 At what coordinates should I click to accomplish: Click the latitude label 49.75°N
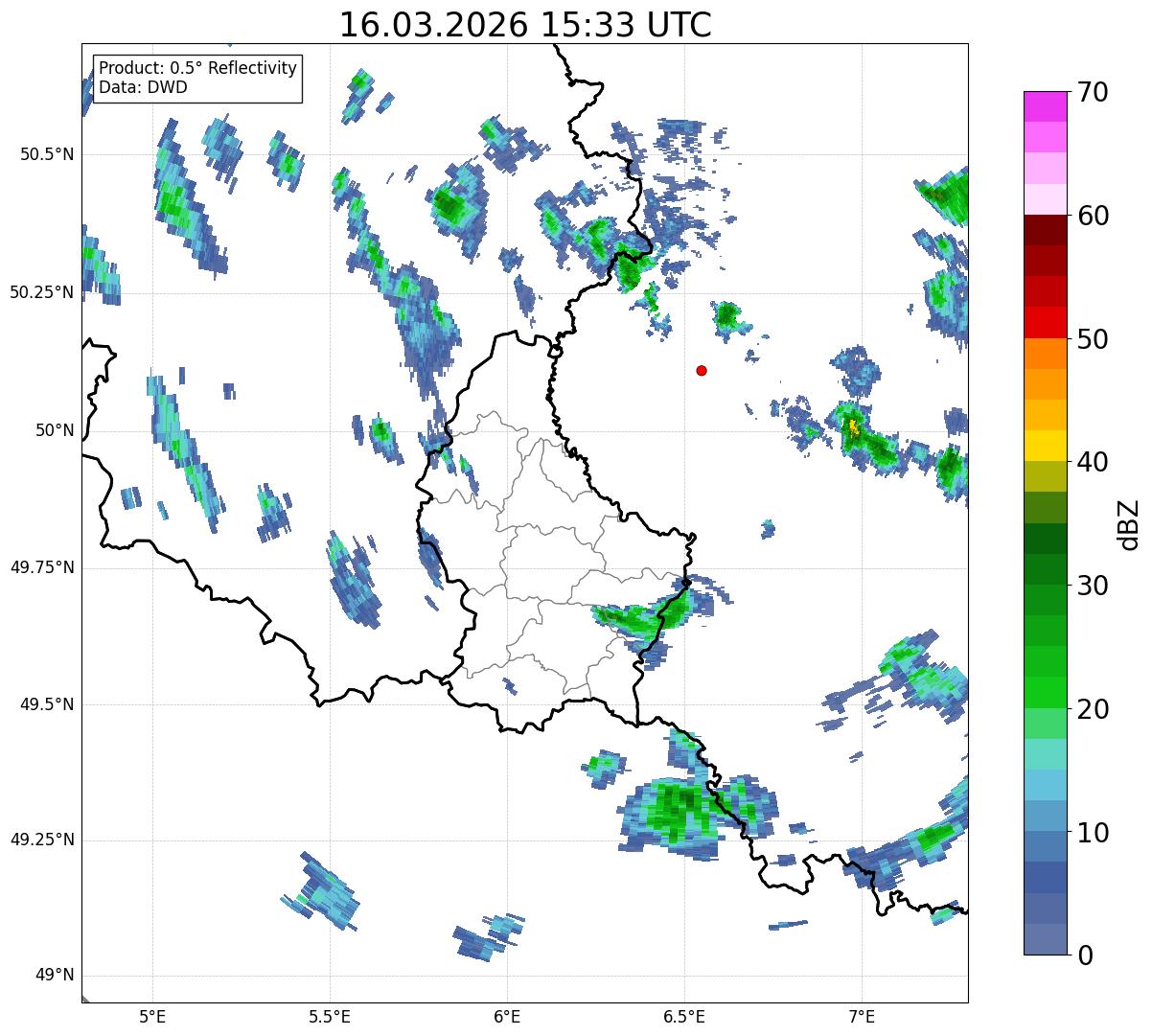(42, 567)
